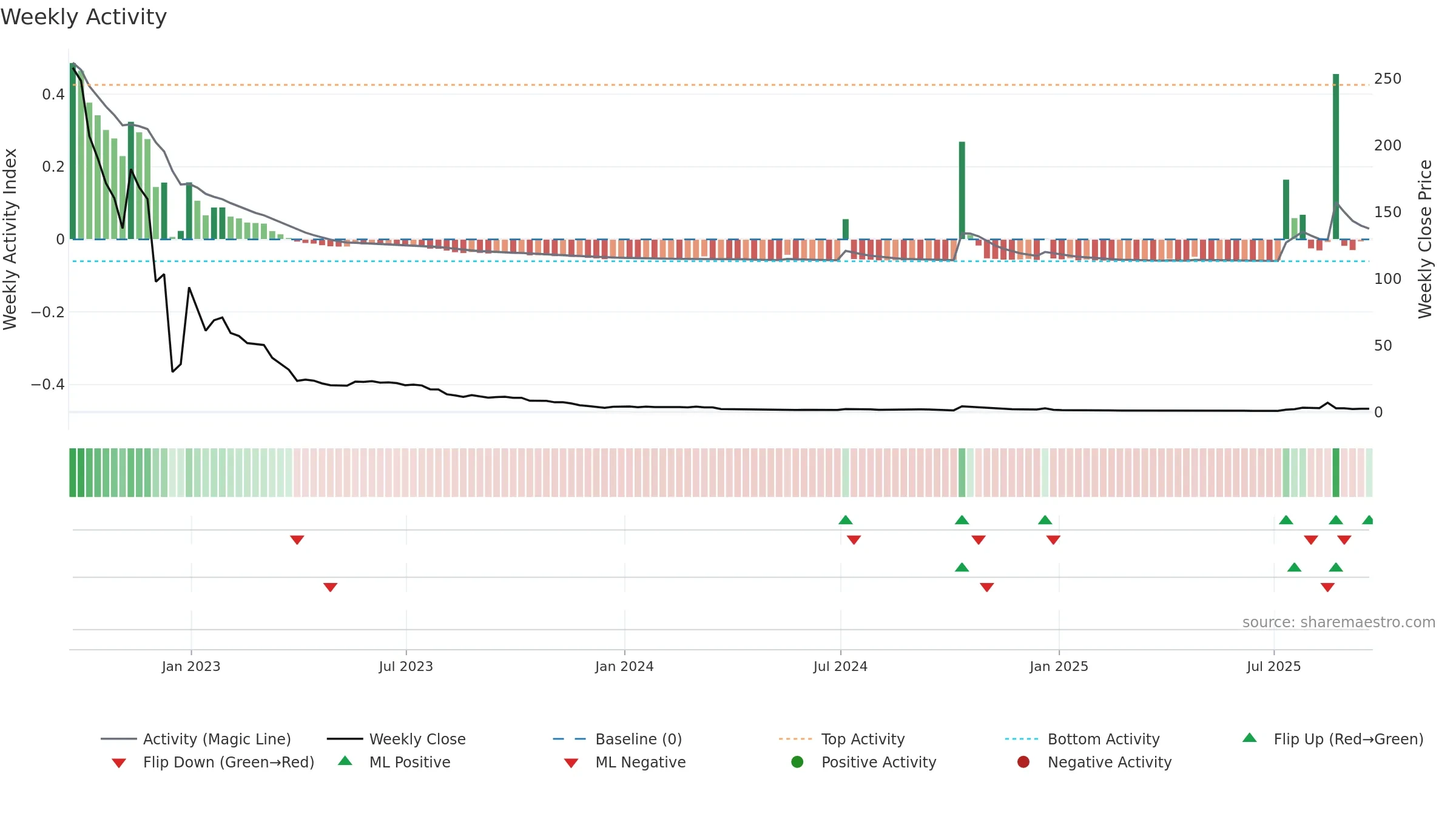This screenshot has height=819, width=1456.
Task: Toggle the Top Activity legend entry
Action: [x=842, y=739]
